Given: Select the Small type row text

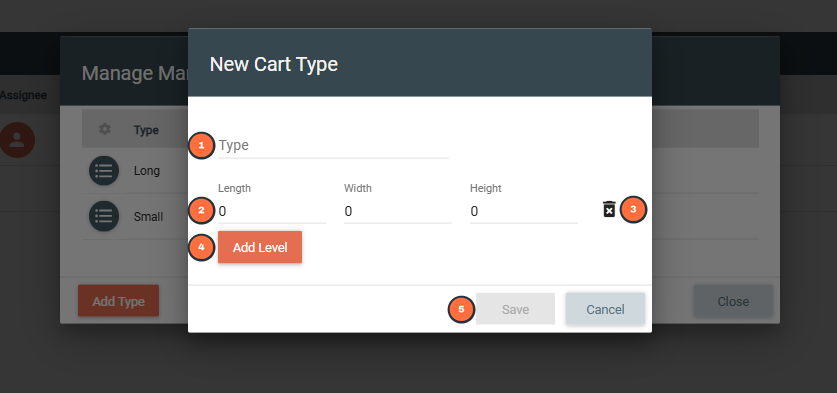Looking at the screenshot, I should [148, 217].
